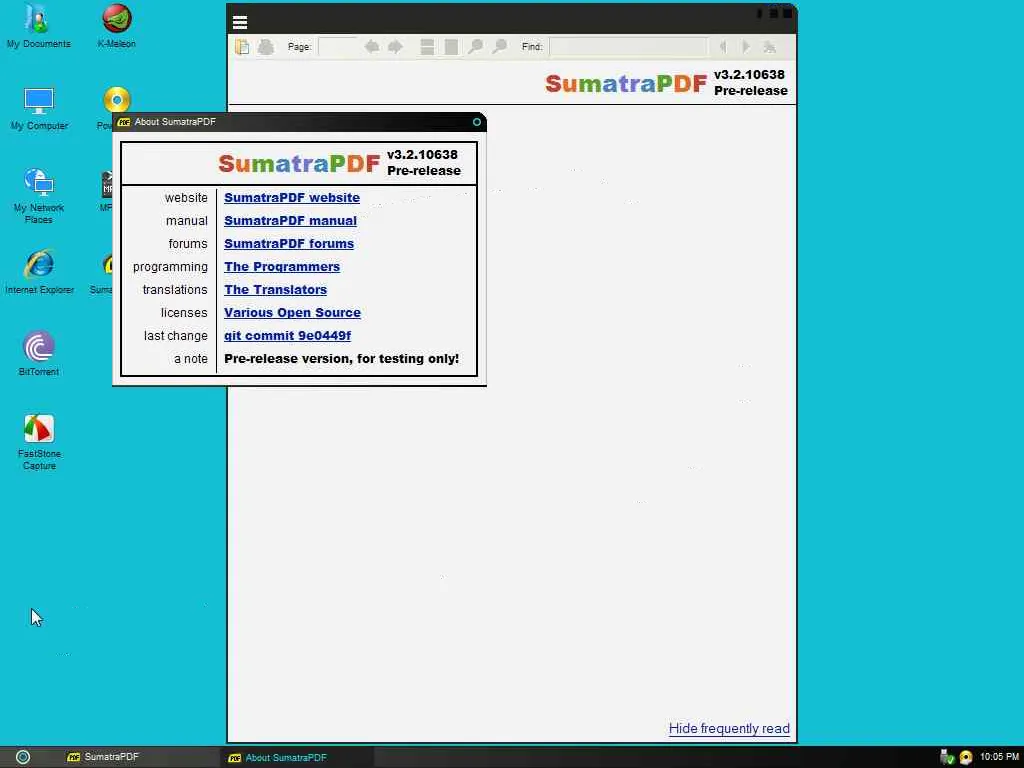Toggle the match case icon
Image resolution: width=1024 pixels, height=768 pixels.
click(x=770, y=47)
